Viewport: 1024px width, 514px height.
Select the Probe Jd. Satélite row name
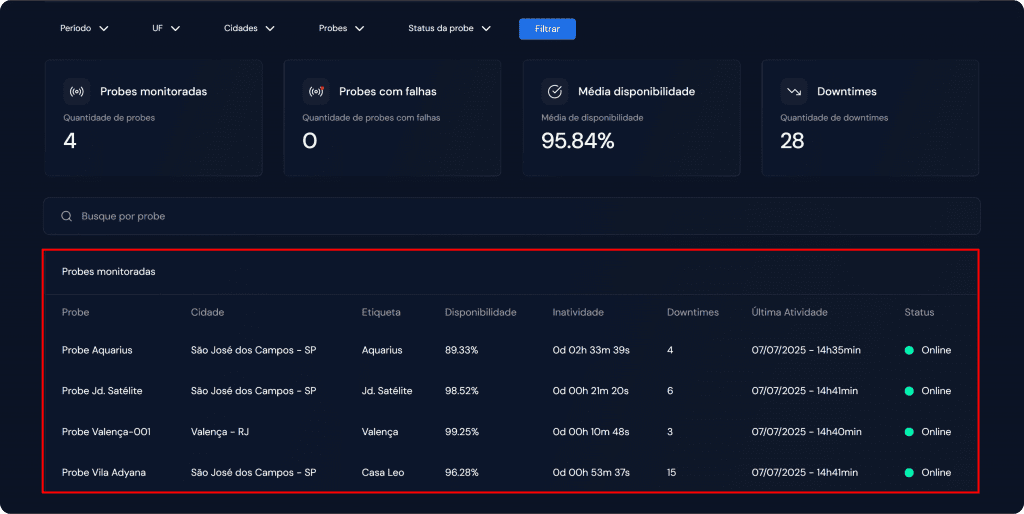[x=102, y=391]
